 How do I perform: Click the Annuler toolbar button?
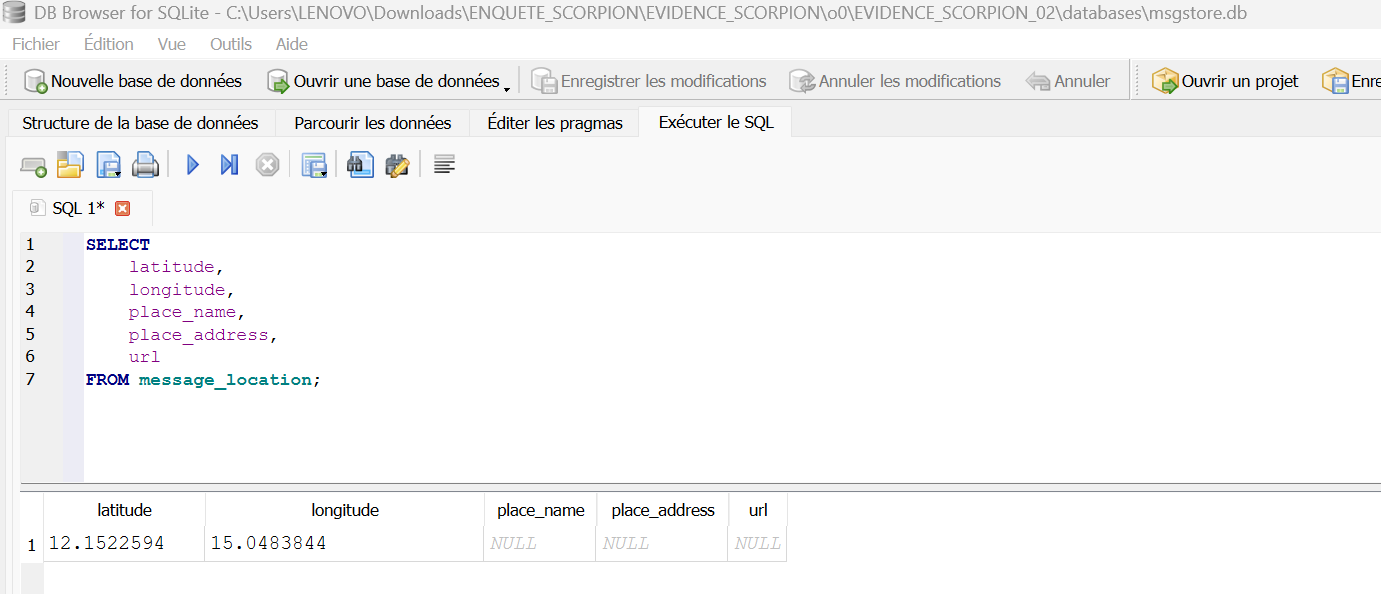point(1068,81)
